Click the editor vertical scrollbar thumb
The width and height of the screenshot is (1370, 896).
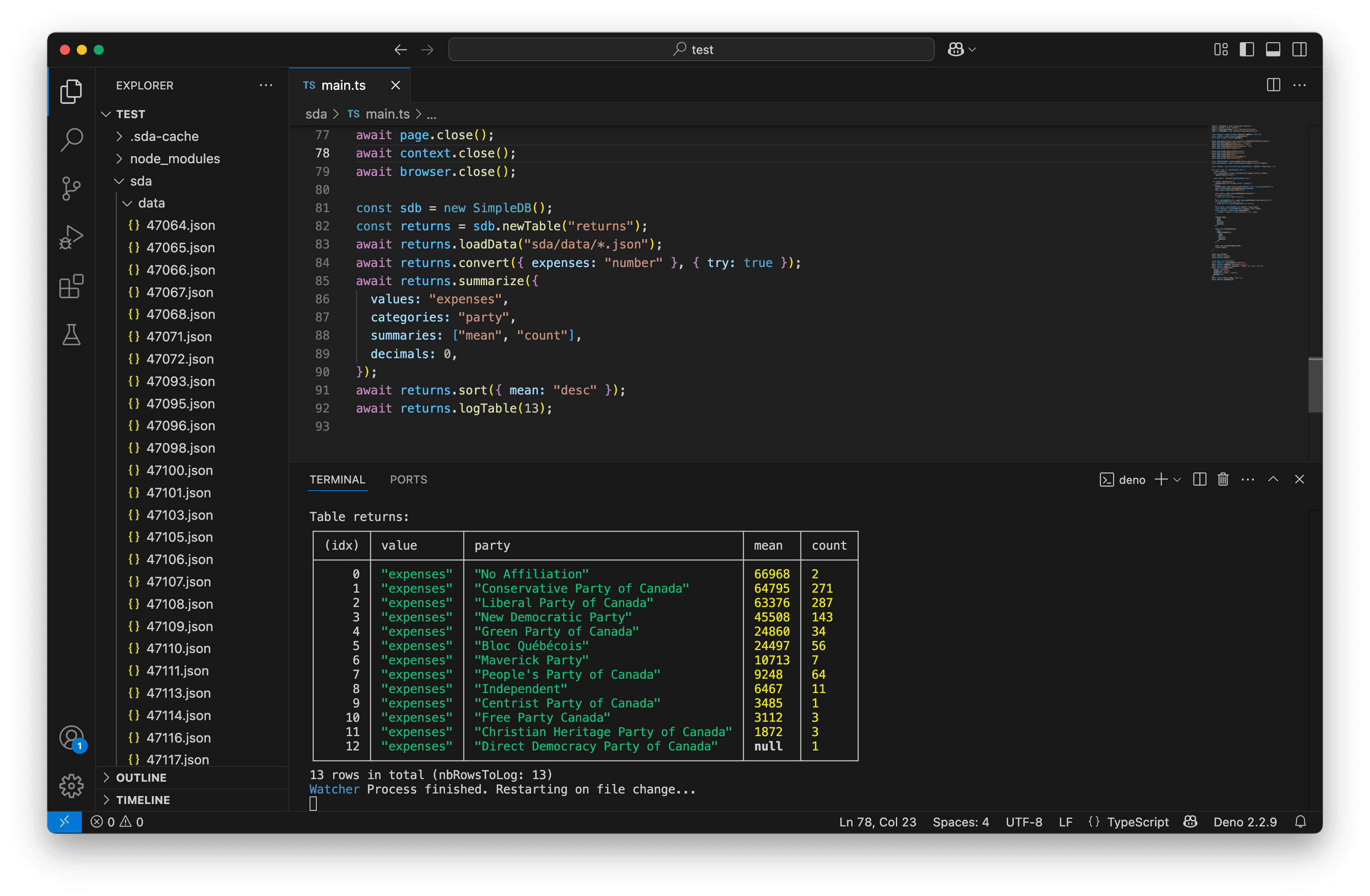pos(1315,385)
